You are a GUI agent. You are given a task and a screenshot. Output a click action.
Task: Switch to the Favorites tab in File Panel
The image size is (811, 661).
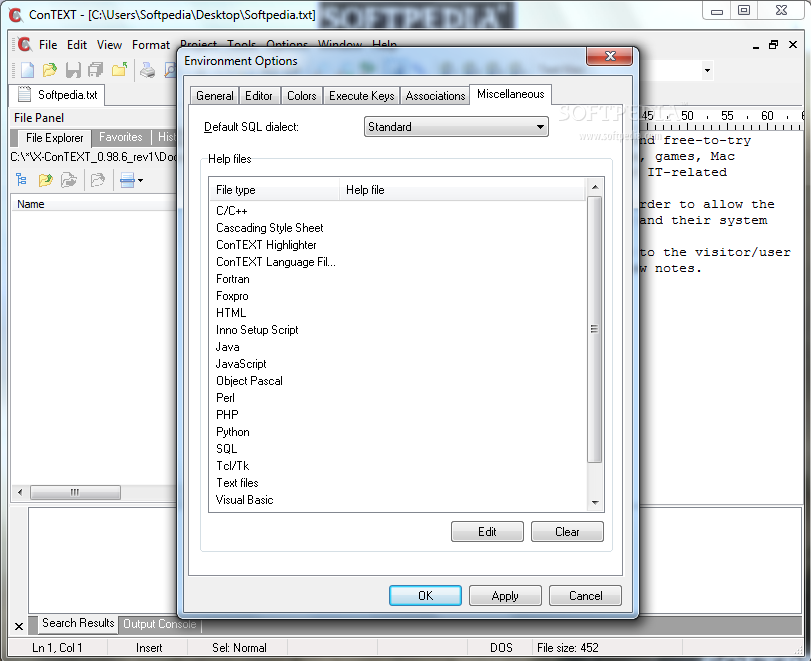(121, 137)
